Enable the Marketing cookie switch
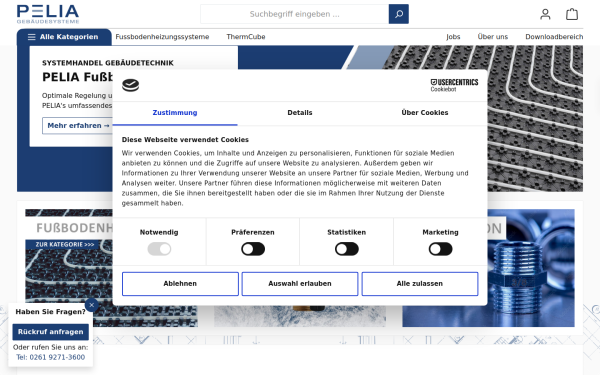The height and width of the screenshot is (375, 600). click(x=440, y=249)
